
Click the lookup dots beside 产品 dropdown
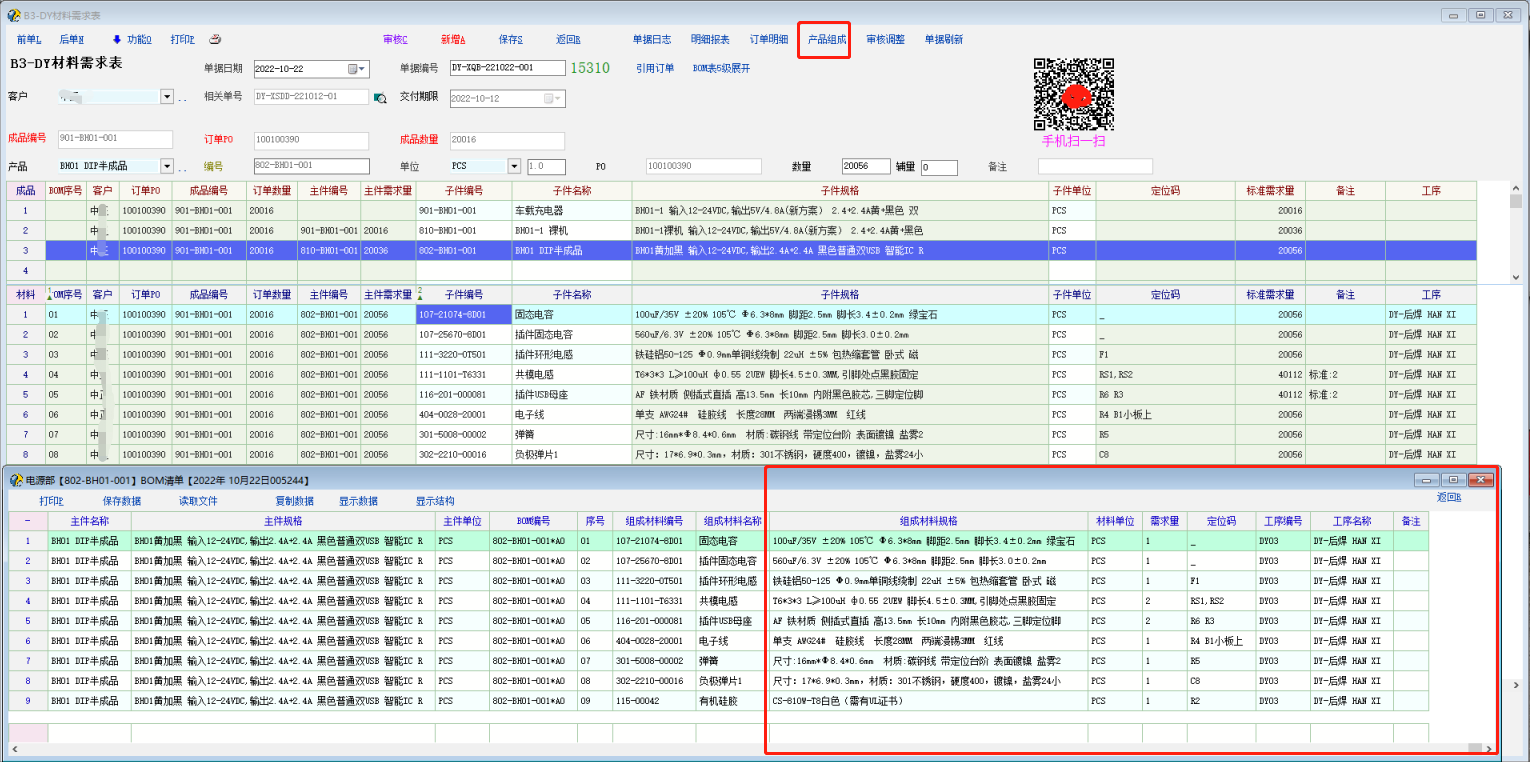183,167
